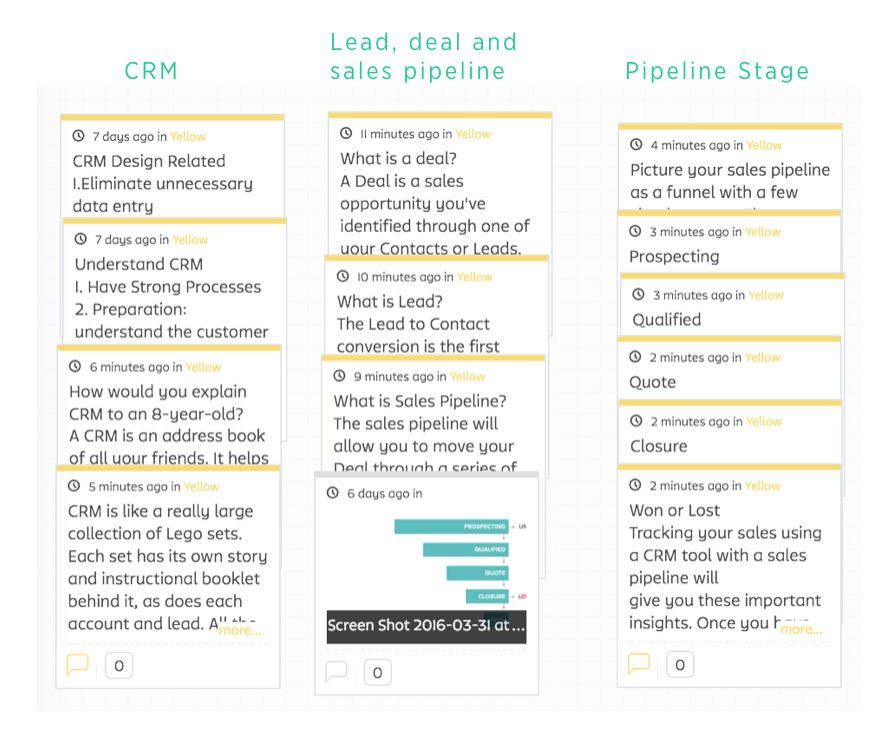Click the comment bubble icon under Pipeline Stage stack
The width and height of the screenshot is (896, 744).
[x=638, y=663]
